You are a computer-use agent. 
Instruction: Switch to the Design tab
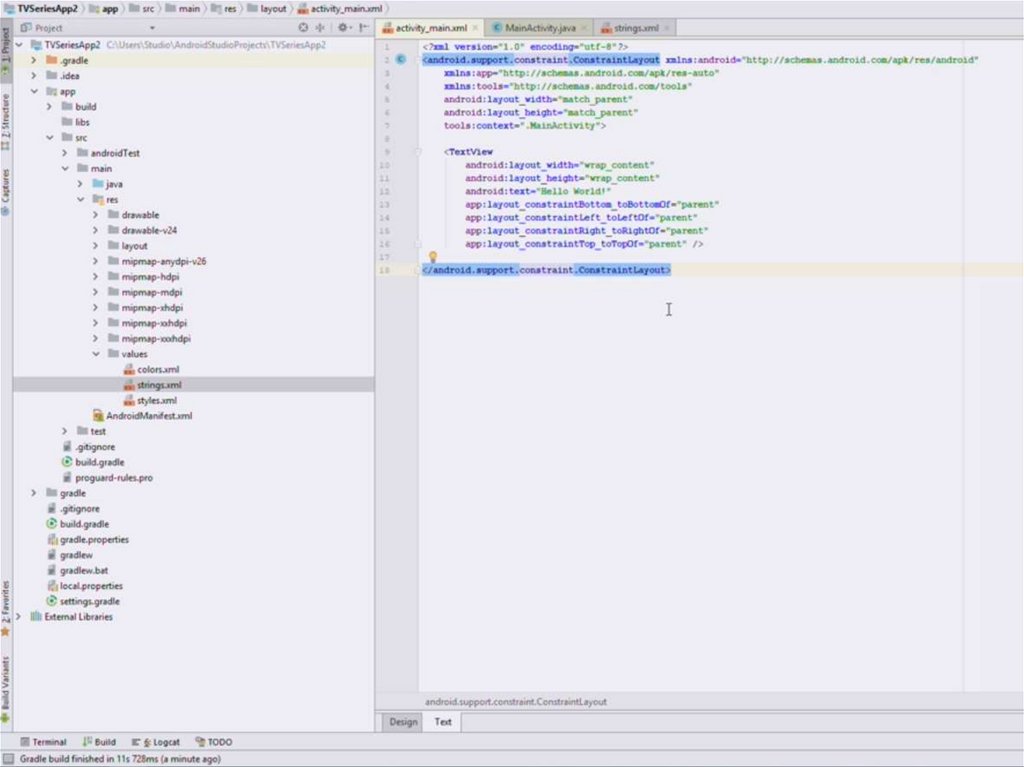(403, 722)
